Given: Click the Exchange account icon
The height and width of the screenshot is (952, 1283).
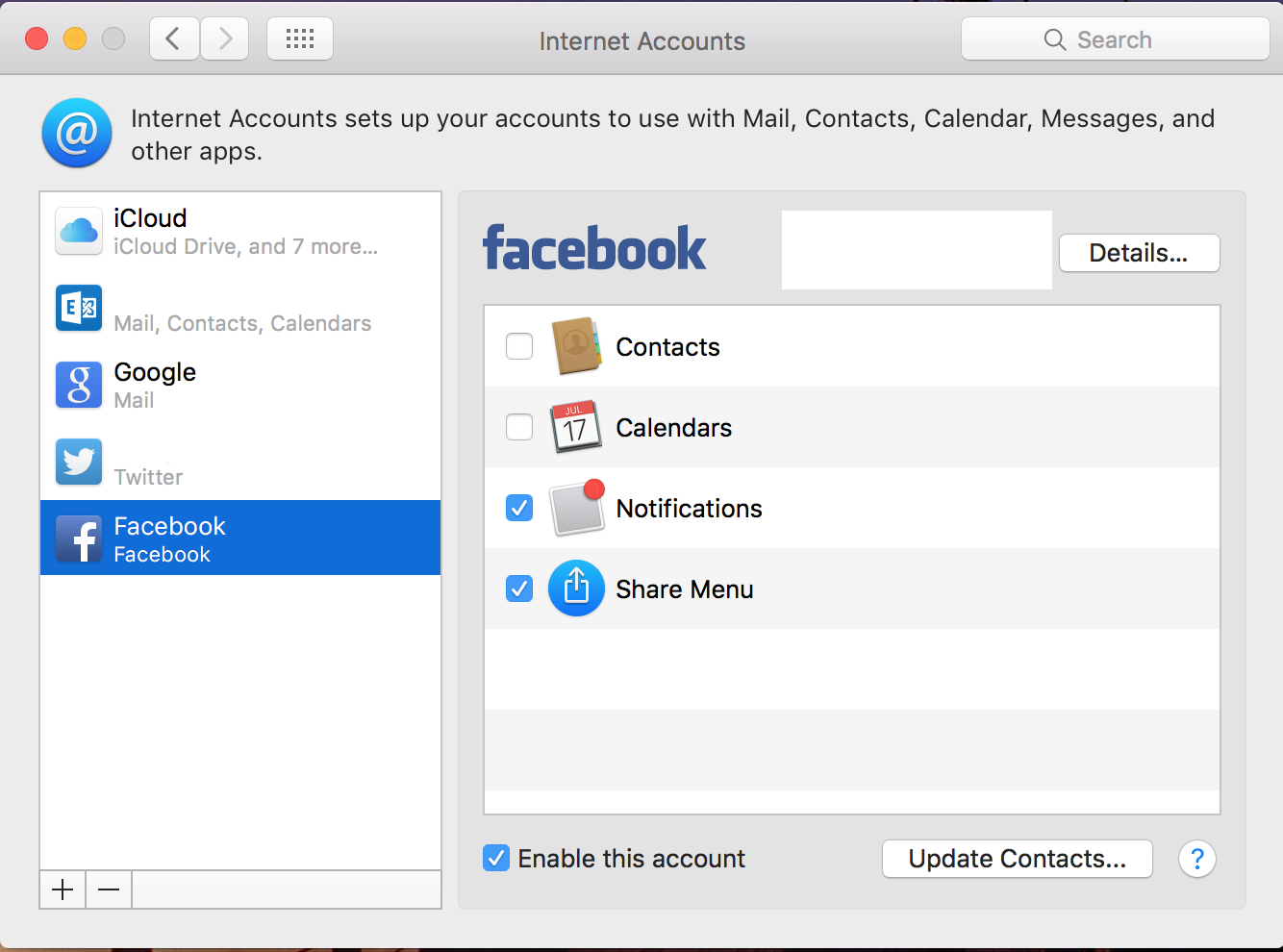Looking at the screenshot, I should 79,308.
